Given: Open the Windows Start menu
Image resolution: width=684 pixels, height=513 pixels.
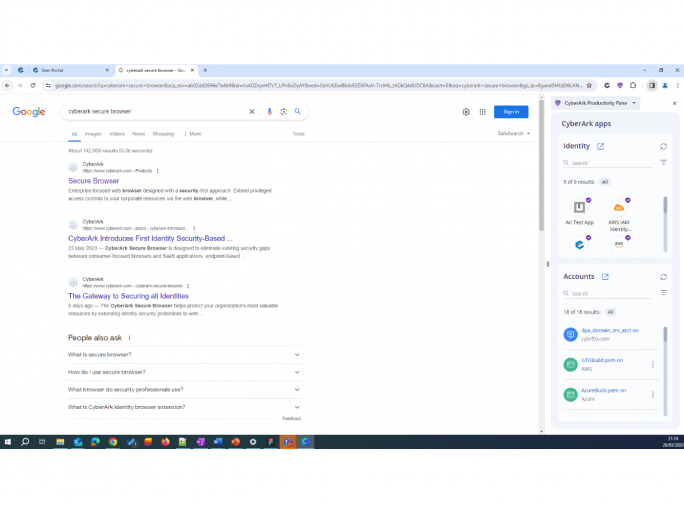Looking at the screenshot, I should [7, 442].
